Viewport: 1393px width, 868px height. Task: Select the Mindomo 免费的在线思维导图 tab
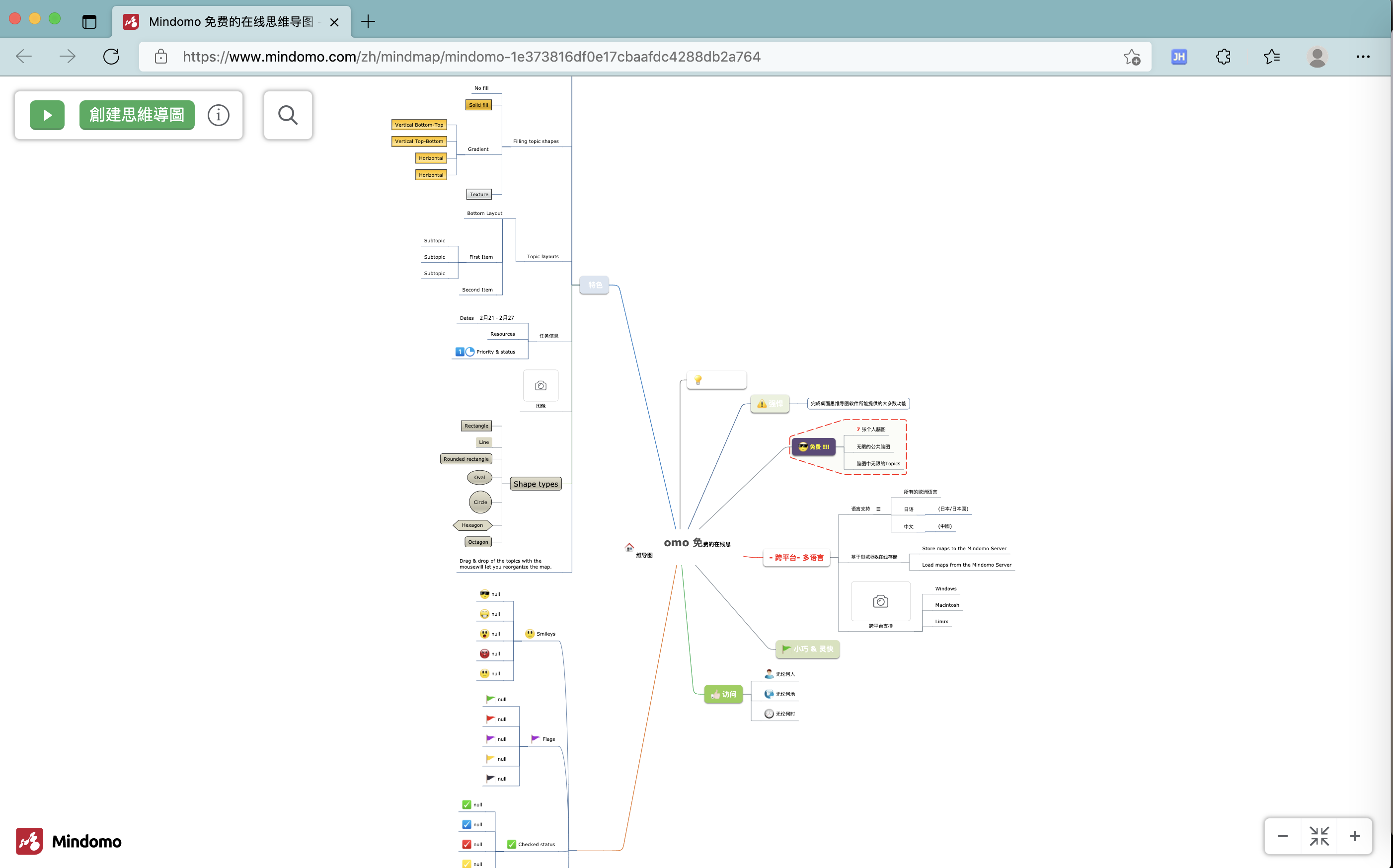232,22
